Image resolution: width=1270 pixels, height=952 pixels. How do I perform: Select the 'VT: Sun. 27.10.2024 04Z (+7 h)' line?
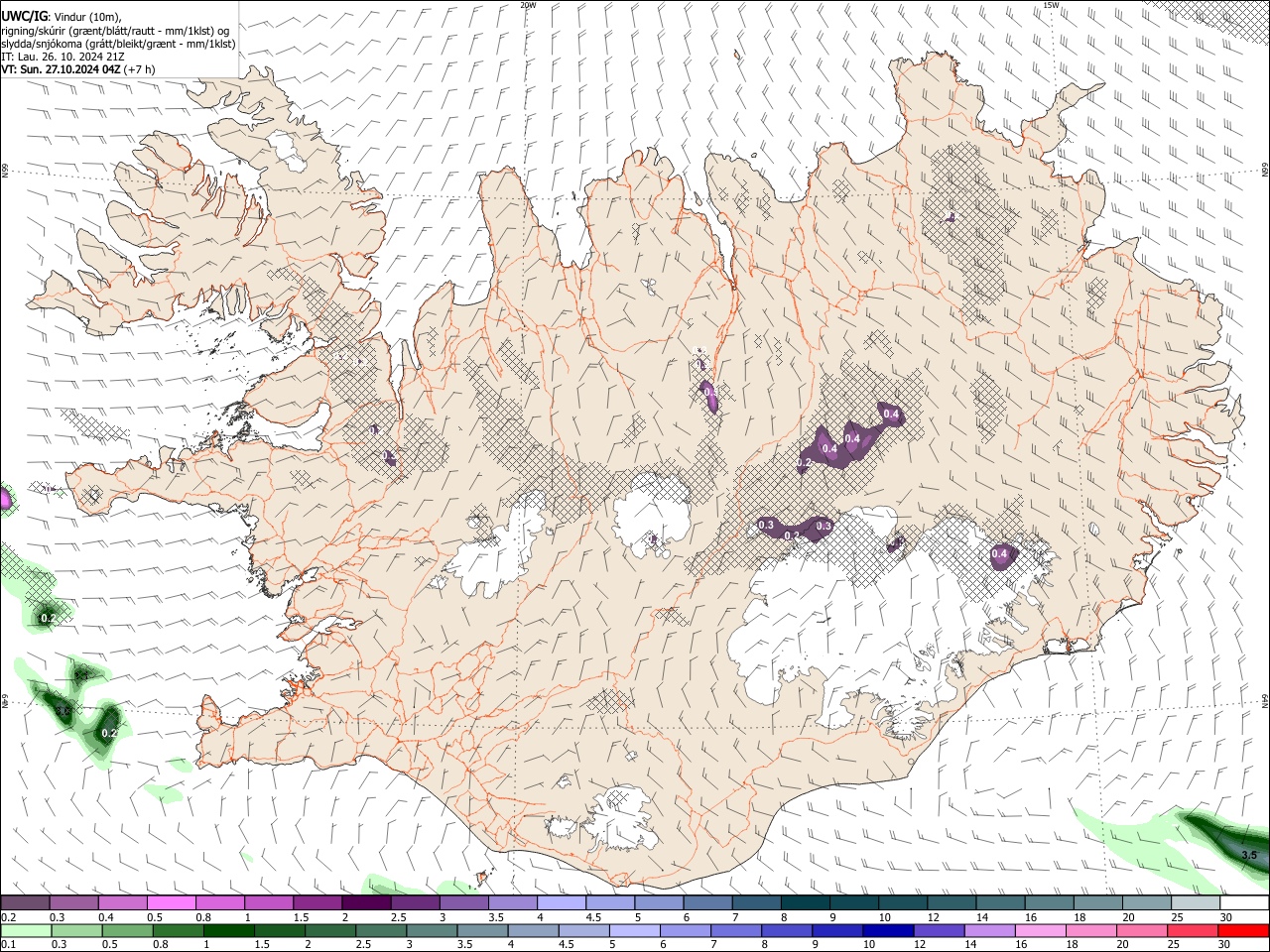click(78, 70)
